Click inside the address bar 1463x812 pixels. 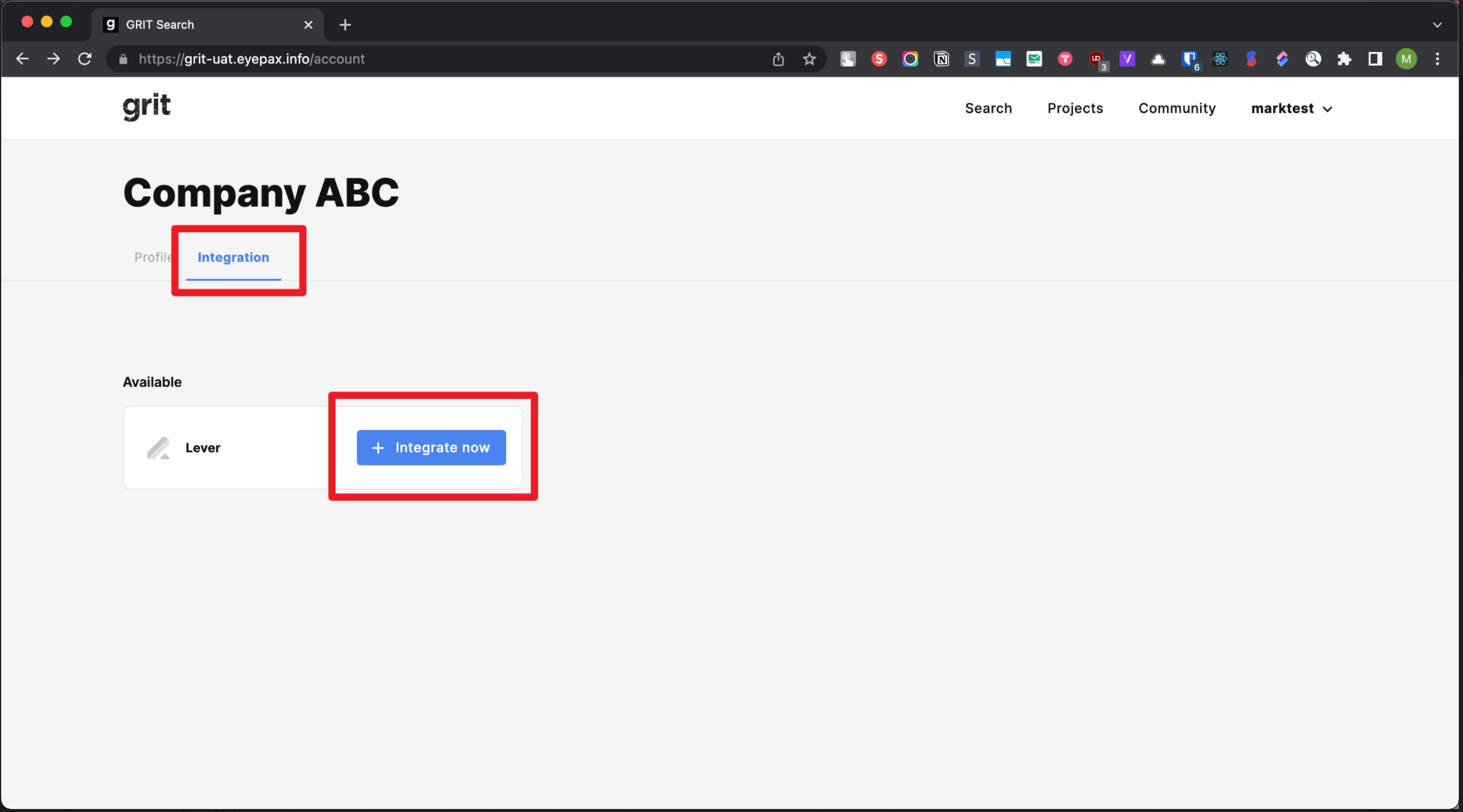419,59
